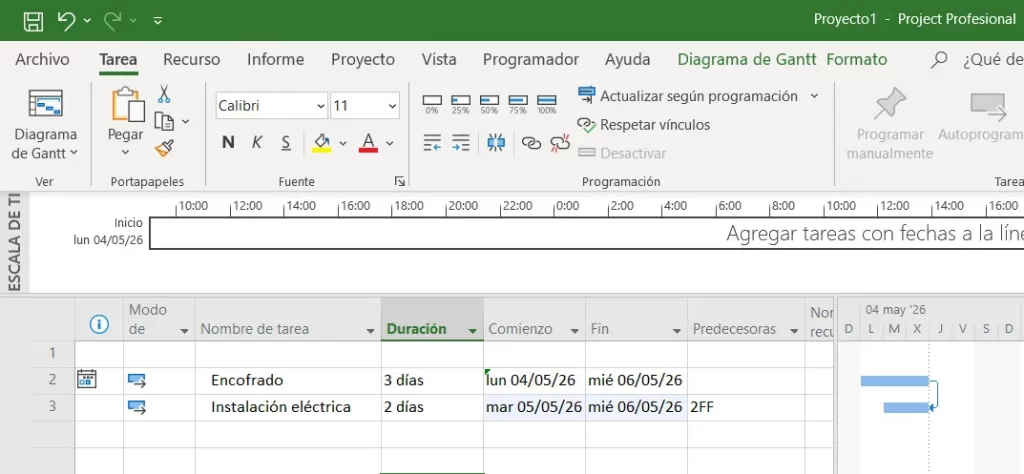Image resolution: width=1024 pixels, height=474 pixels.
Task: Mark task as 100% complete
Action: pyautogui.click(x=547, y=104)
